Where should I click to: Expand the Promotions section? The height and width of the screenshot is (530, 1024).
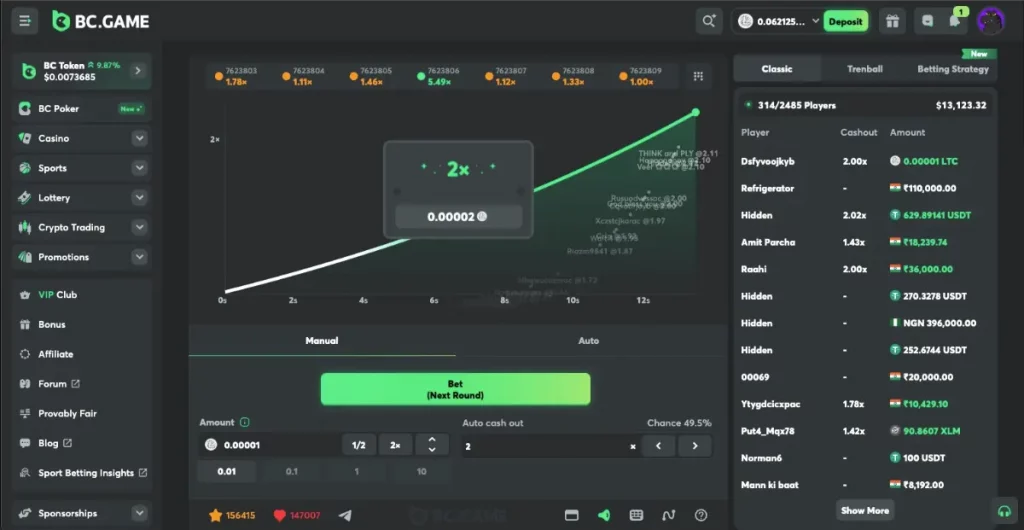tap(139, 257)
